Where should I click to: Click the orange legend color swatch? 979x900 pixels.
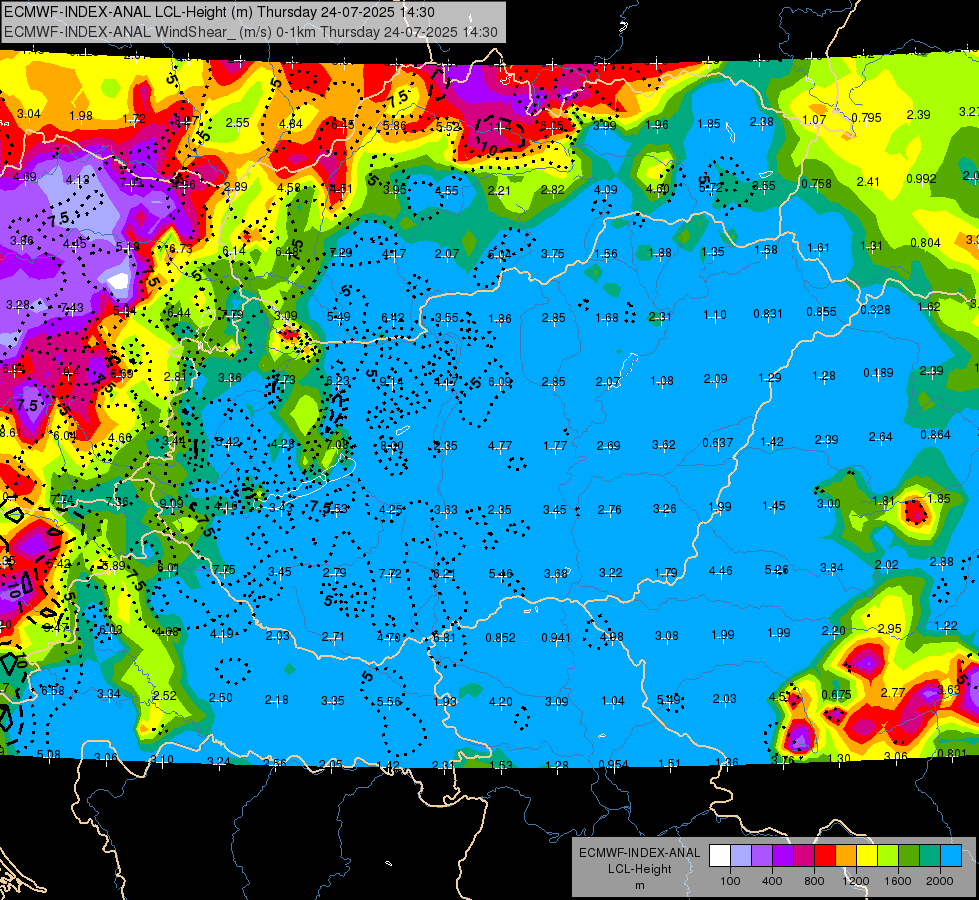[x=846, y=856]
